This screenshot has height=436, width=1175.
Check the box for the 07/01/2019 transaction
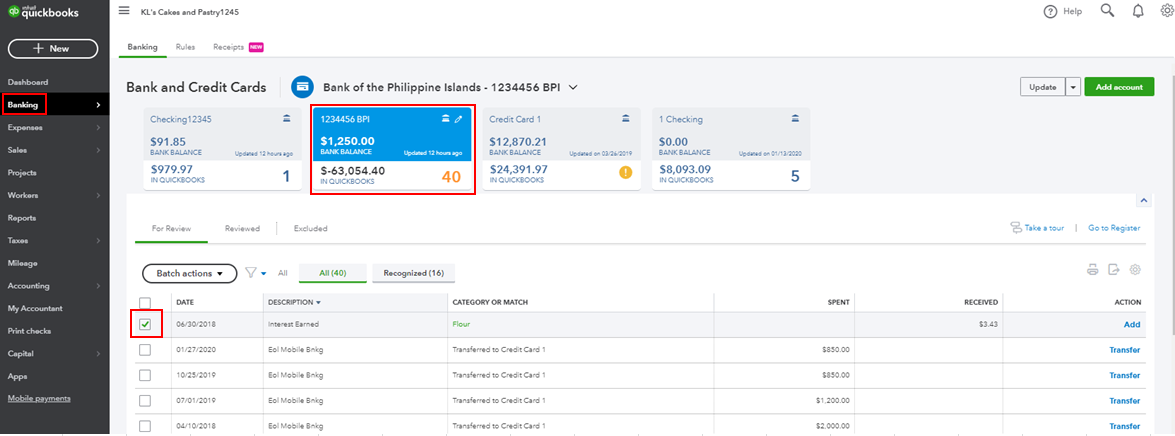point(145,401)
